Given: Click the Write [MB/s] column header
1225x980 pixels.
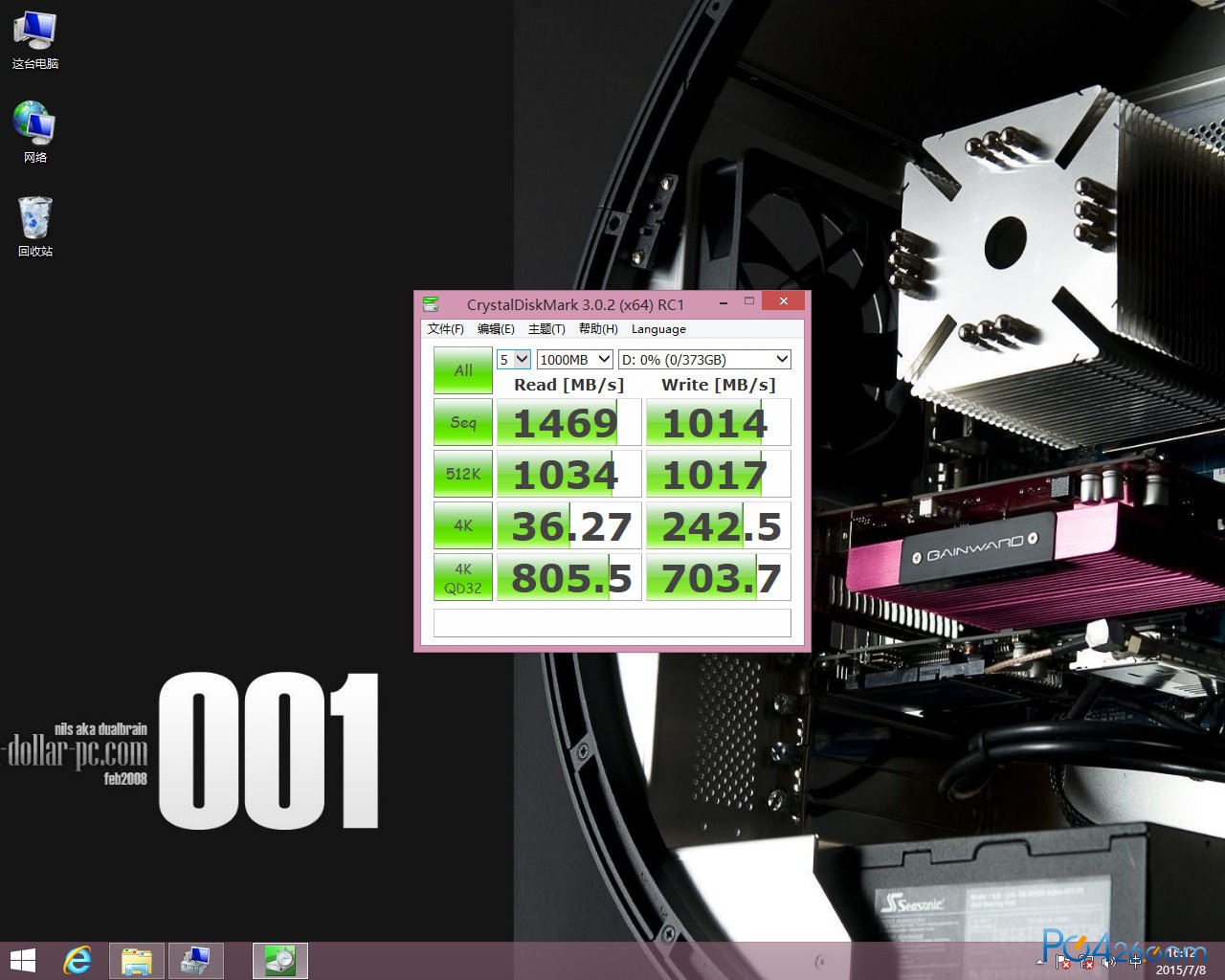Looking at the screenshot, I should click(x=718, y=385).
